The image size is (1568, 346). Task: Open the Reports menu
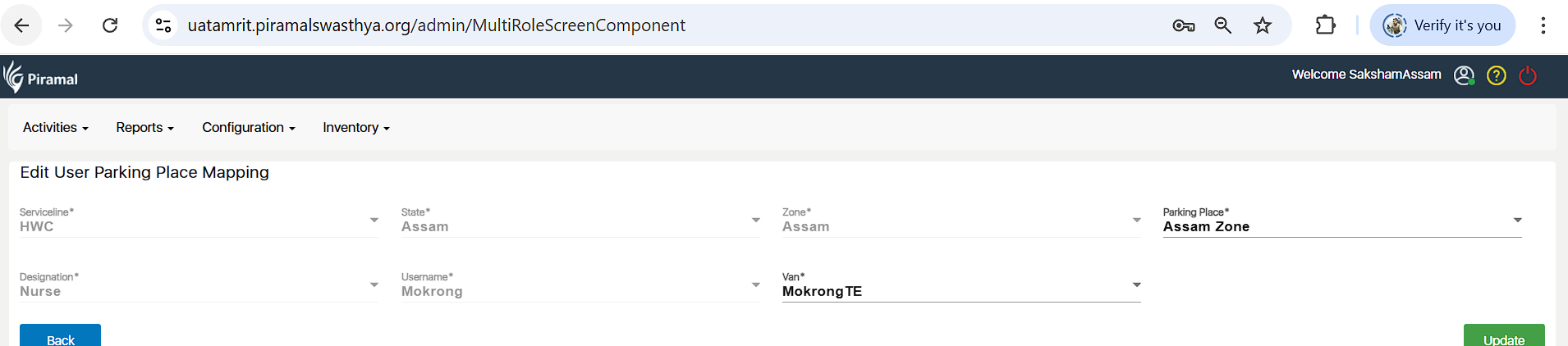144,128
